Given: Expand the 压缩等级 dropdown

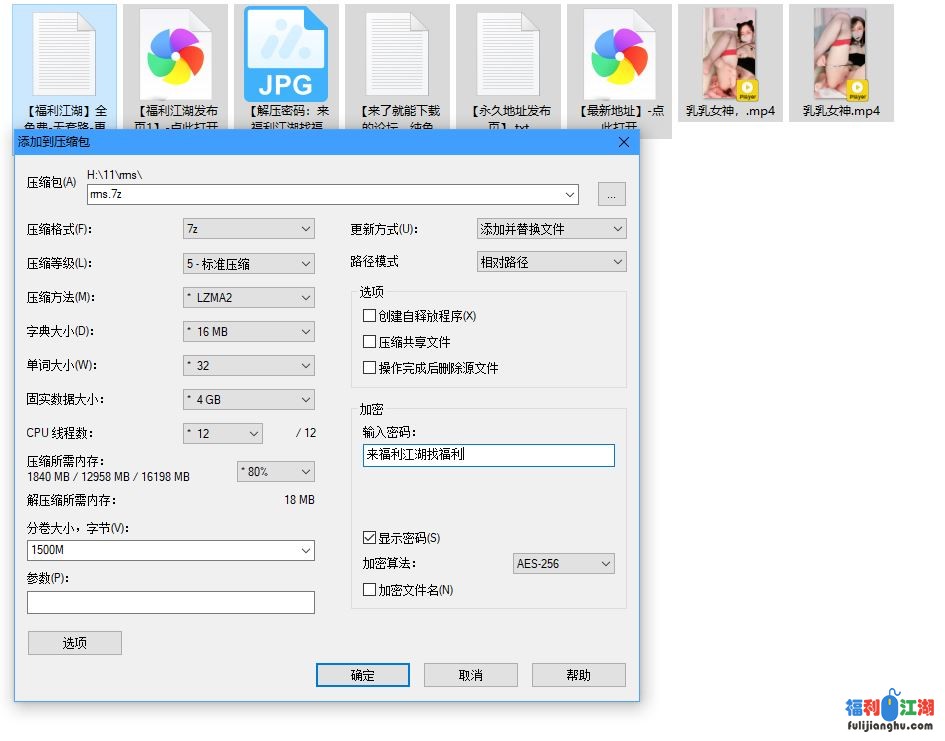Looking at the screenshot, I should pyautogui.click(x=249, y=264).
